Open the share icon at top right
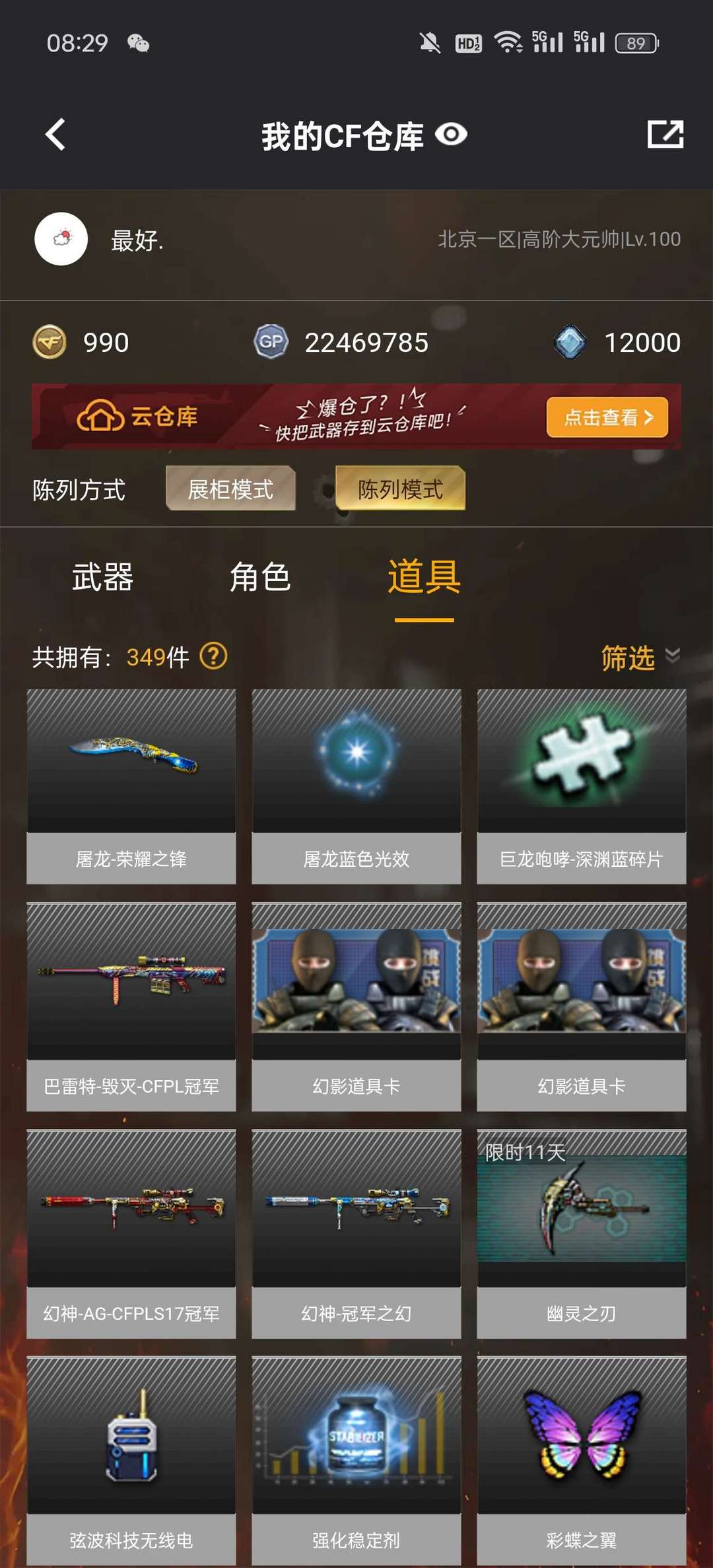713x1568 pixels. [665, 134]
